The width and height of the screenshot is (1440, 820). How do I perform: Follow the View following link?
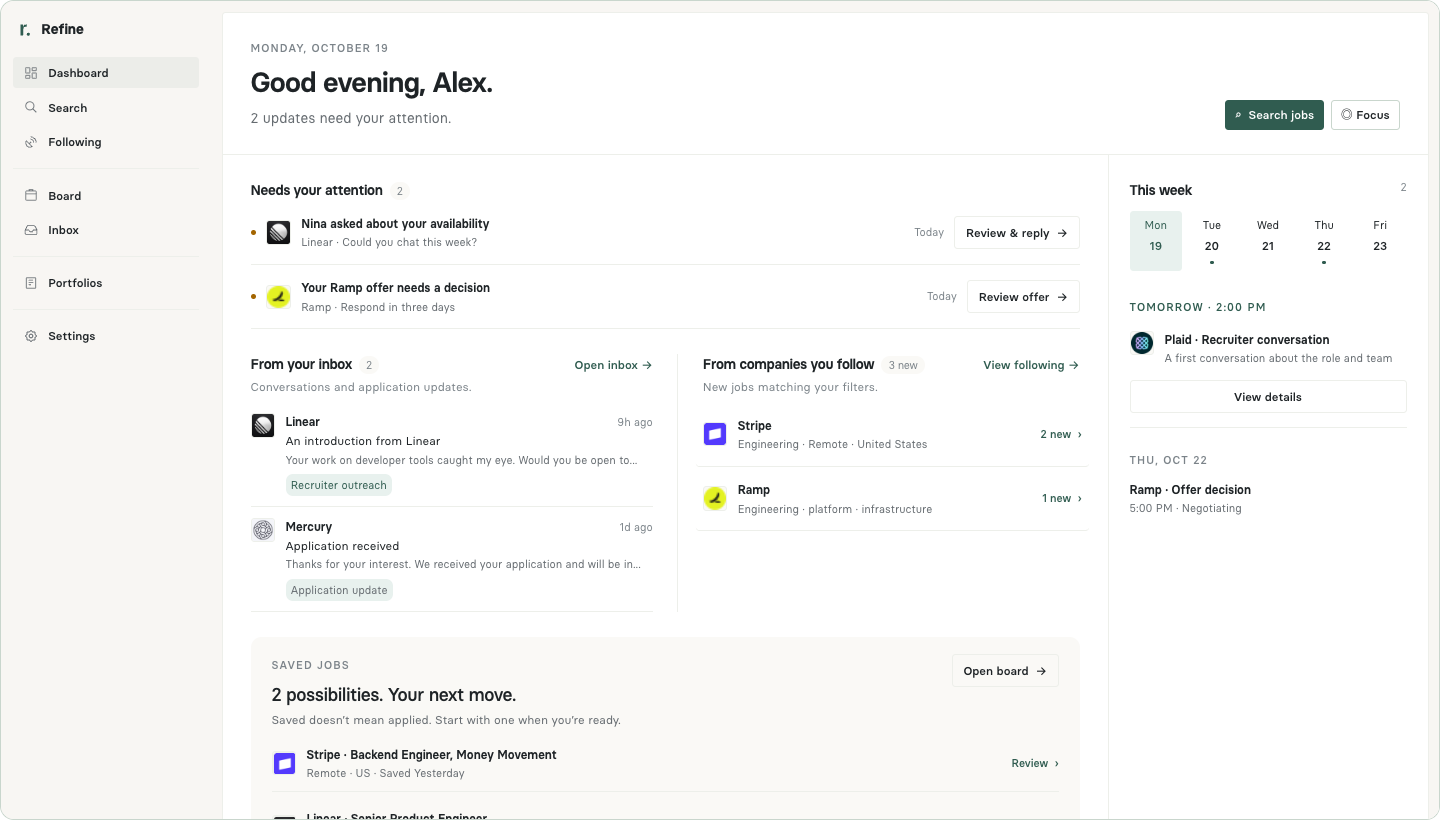click(1031, 365)
